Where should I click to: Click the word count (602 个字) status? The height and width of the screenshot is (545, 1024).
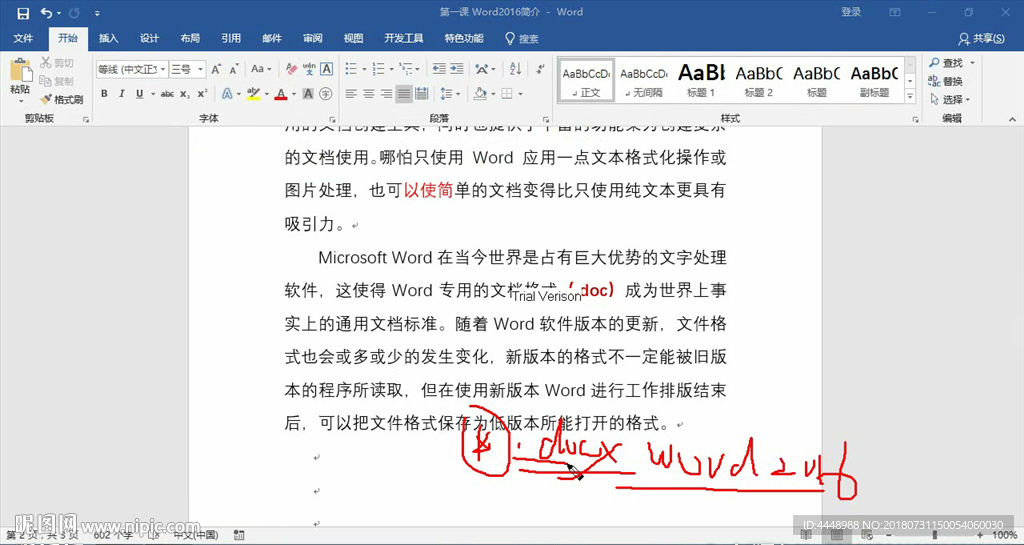[113, 535]
